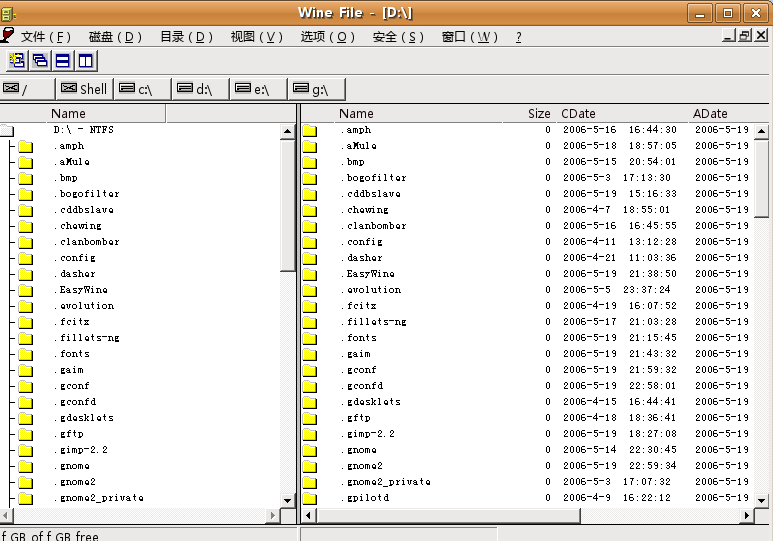Switch to the e:\ drive

(259, 89)
